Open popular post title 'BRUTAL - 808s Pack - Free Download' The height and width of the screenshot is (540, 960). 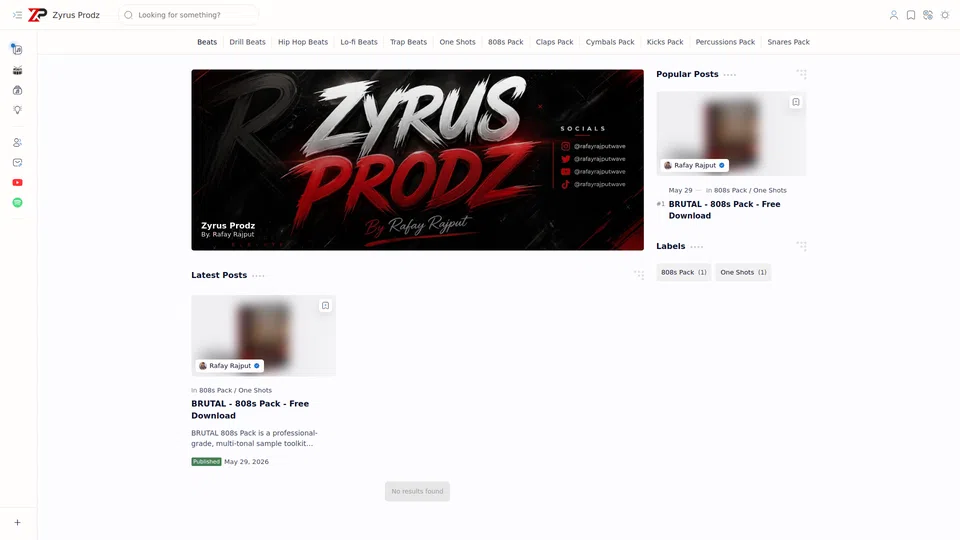click(724, 210)
